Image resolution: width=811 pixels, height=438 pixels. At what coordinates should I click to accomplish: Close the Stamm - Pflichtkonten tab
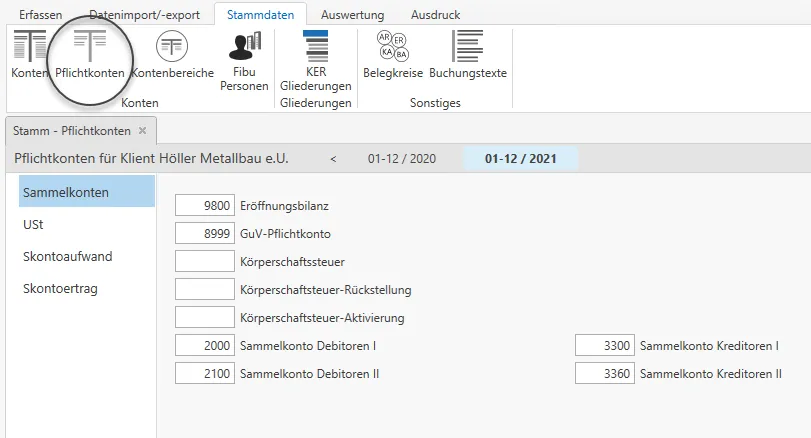[142, 131]
